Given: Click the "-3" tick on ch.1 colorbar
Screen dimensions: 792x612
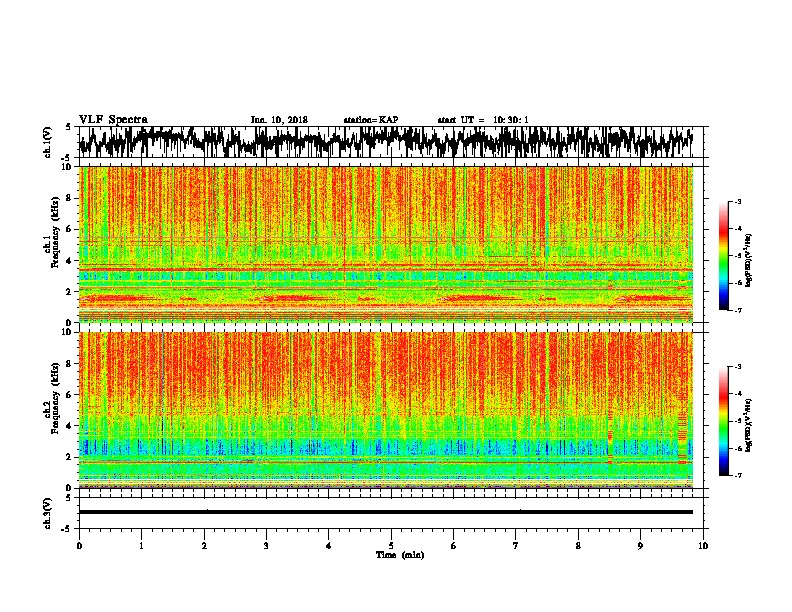Looking at the screenshot, I should tap(737, 201).
